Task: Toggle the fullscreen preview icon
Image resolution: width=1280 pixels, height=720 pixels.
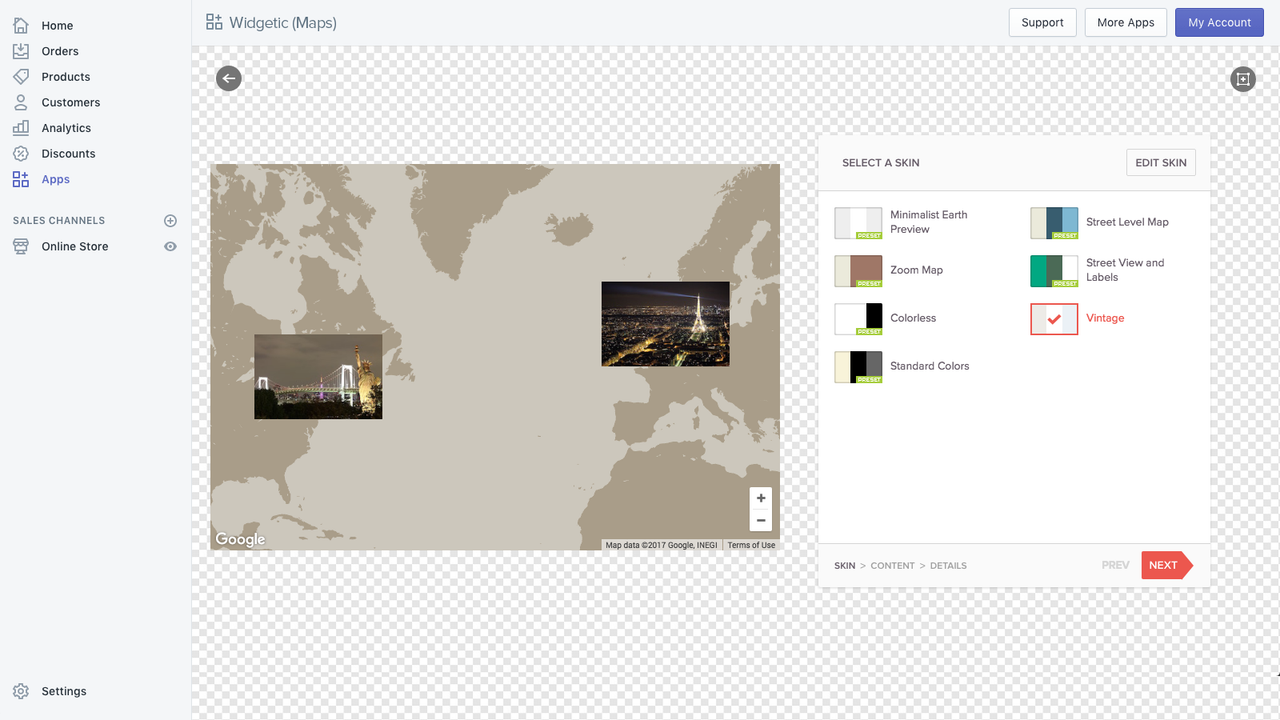Action: [x=1242, y=78]
